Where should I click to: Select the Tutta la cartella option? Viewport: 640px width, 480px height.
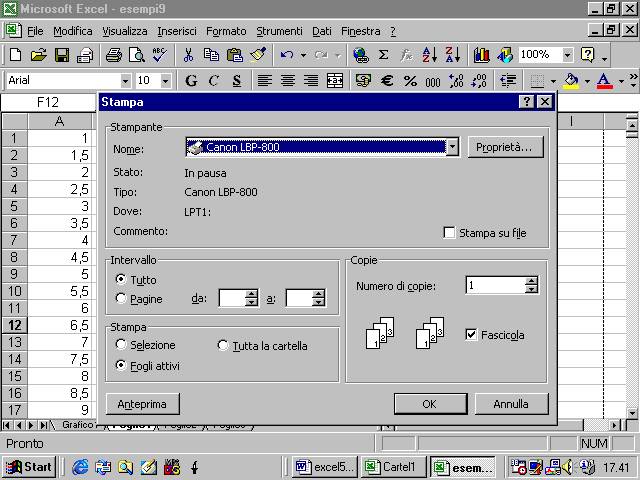[x=222, y=345]
